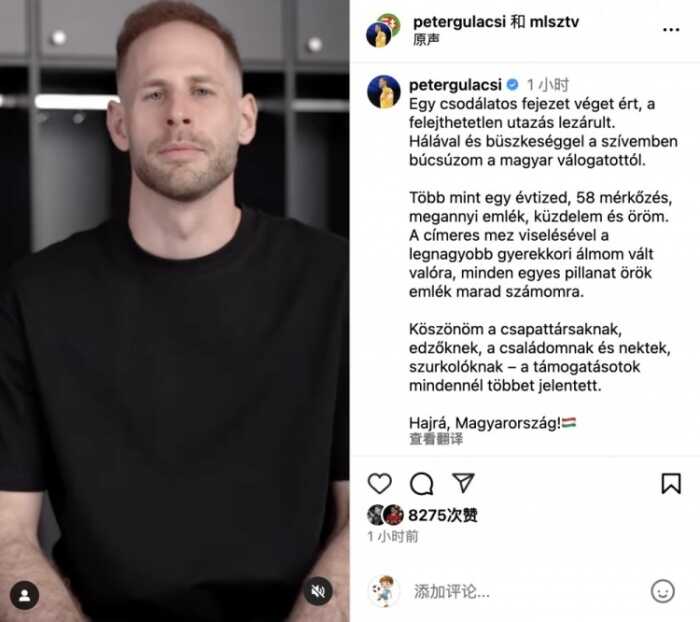Image resolution: width=700 pixels, height=622 pixels.
Task: Click the 添加评论 comment input field
Action: click(525, 591)
